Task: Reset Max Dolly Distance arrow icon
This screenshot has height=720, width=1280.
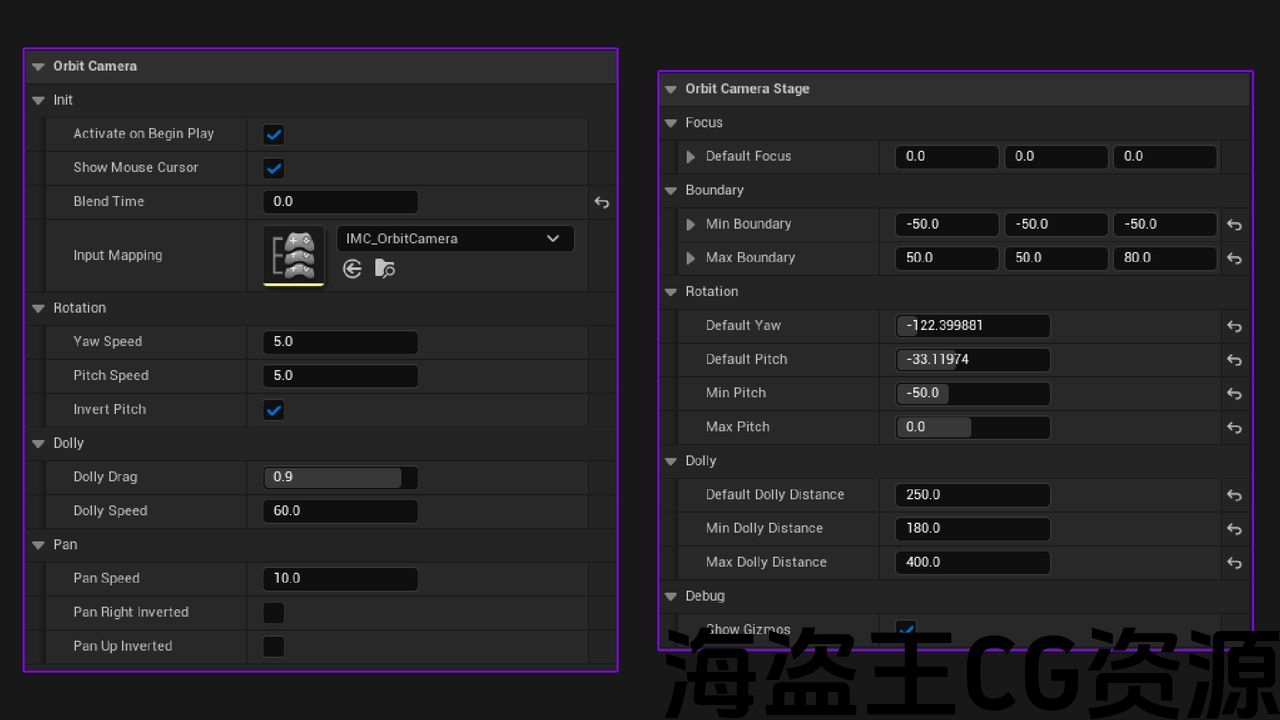Action: [x=1234, y=563]
